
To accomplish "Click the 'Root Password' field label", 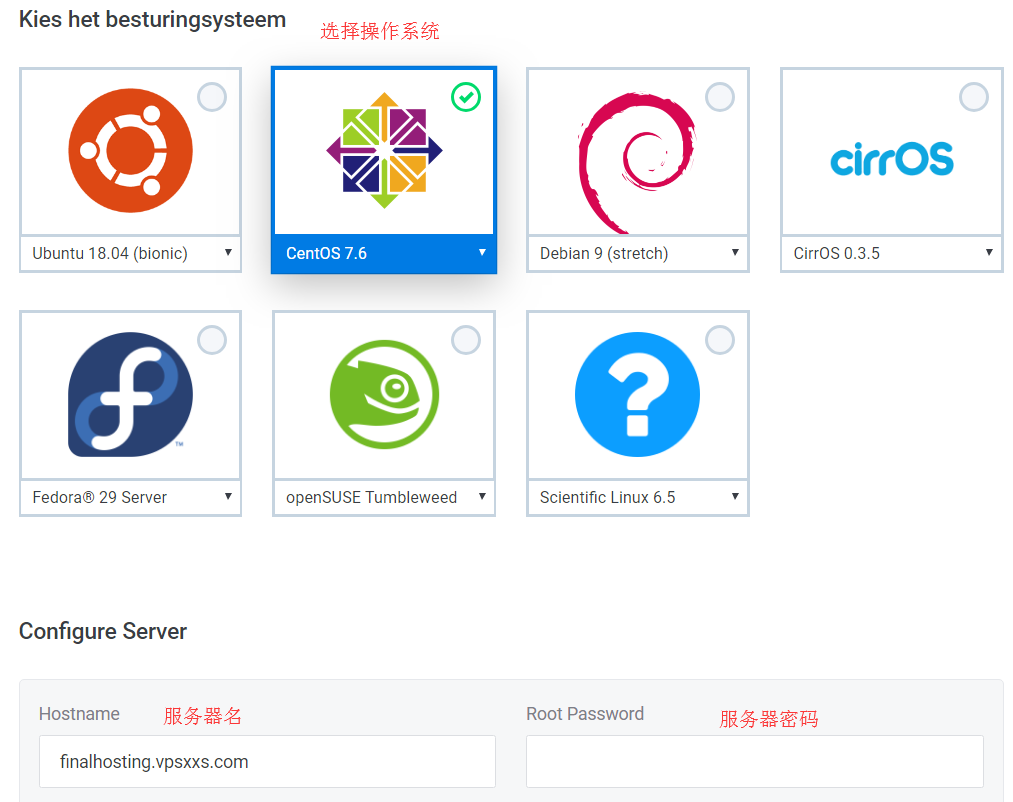I will [x=585, y=713].
